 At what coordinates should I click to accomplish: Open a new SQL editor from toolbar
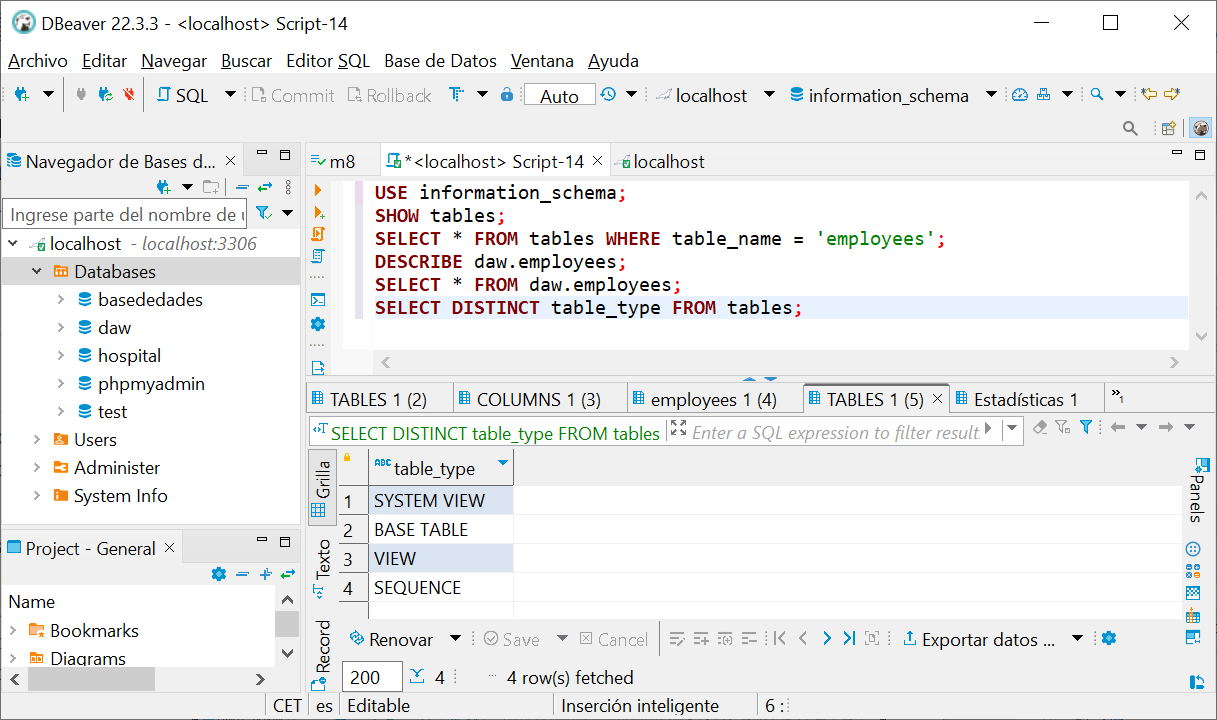(x=183, y=95)
